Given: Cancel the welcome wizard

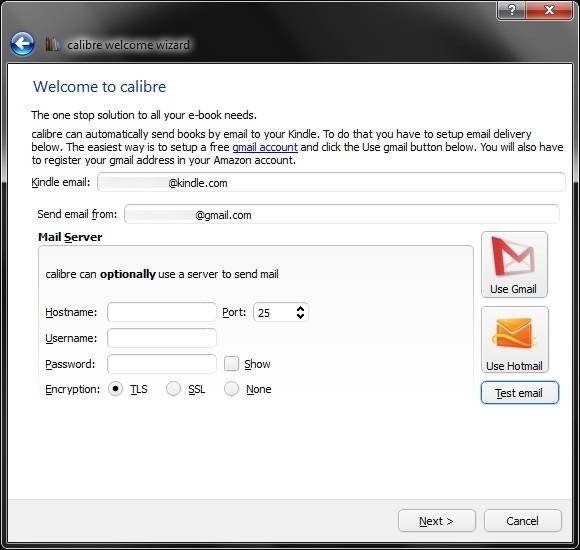Looking at the screenshot, I should click(x=522, y=521).
